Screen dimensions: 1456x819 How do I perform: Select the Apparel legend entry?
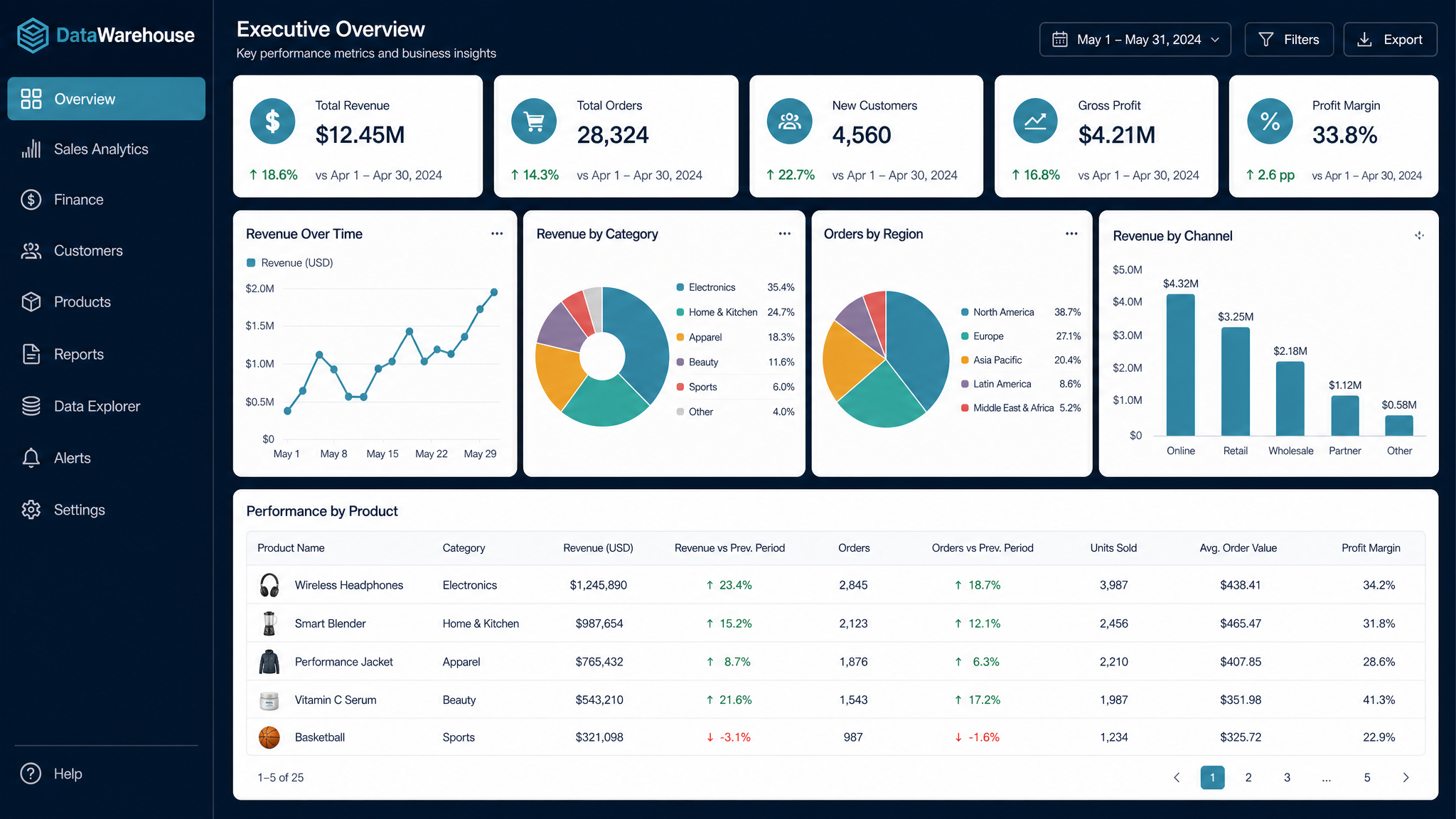[x=735, y=337]
